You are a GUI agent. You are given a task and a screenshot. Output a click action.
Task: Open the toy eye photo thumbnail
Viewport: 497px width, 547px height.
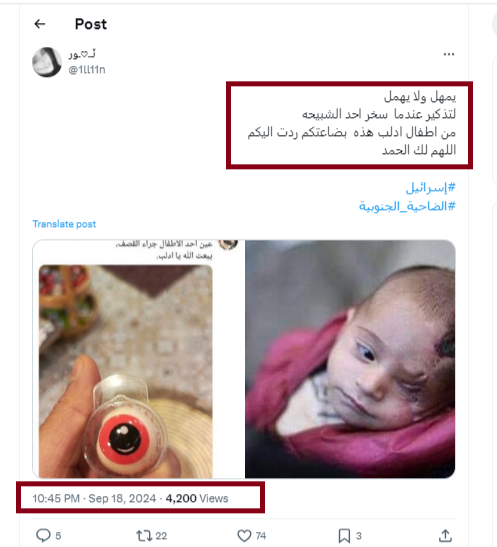pos(138,359)
